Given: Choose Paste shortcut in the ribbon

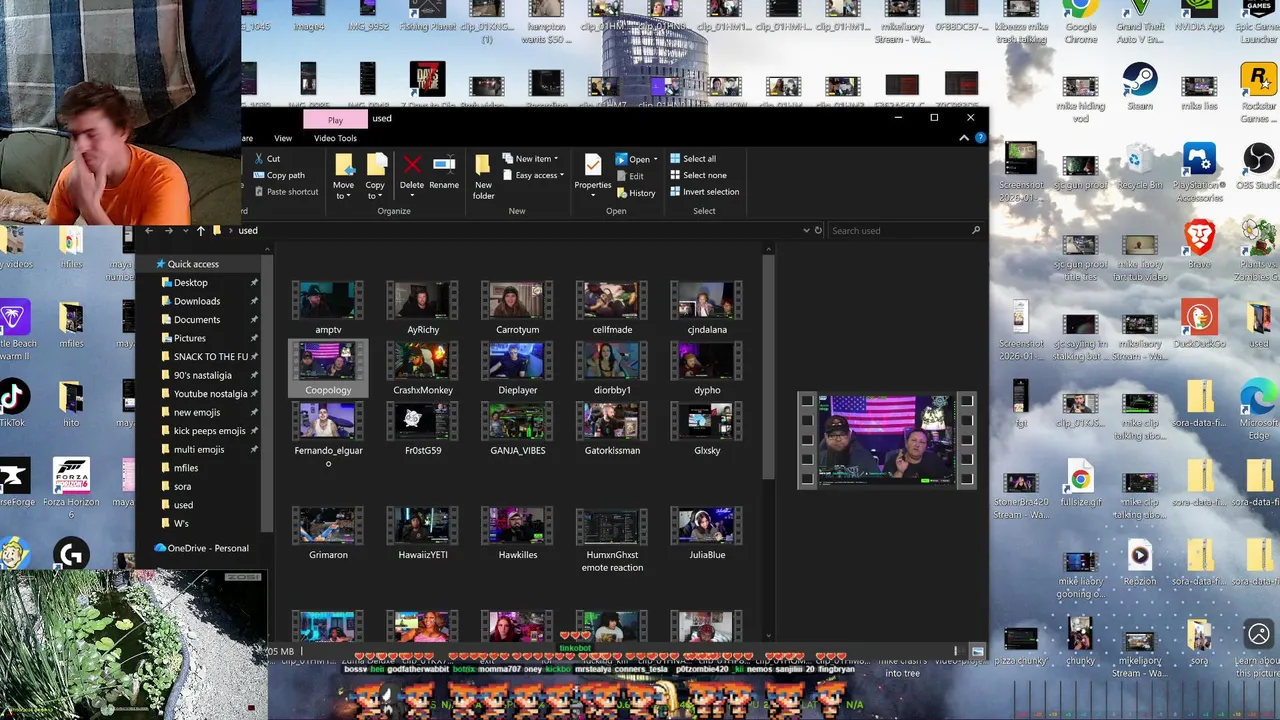Looking at the screenshot, I should pyautogui.click(x=286, y=192).
